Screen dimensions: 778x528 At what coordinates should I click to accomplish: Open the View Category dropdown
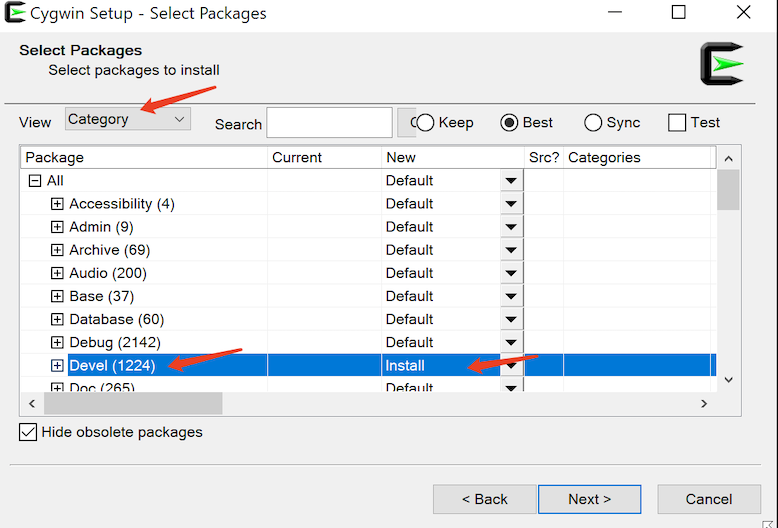point(128,119)
